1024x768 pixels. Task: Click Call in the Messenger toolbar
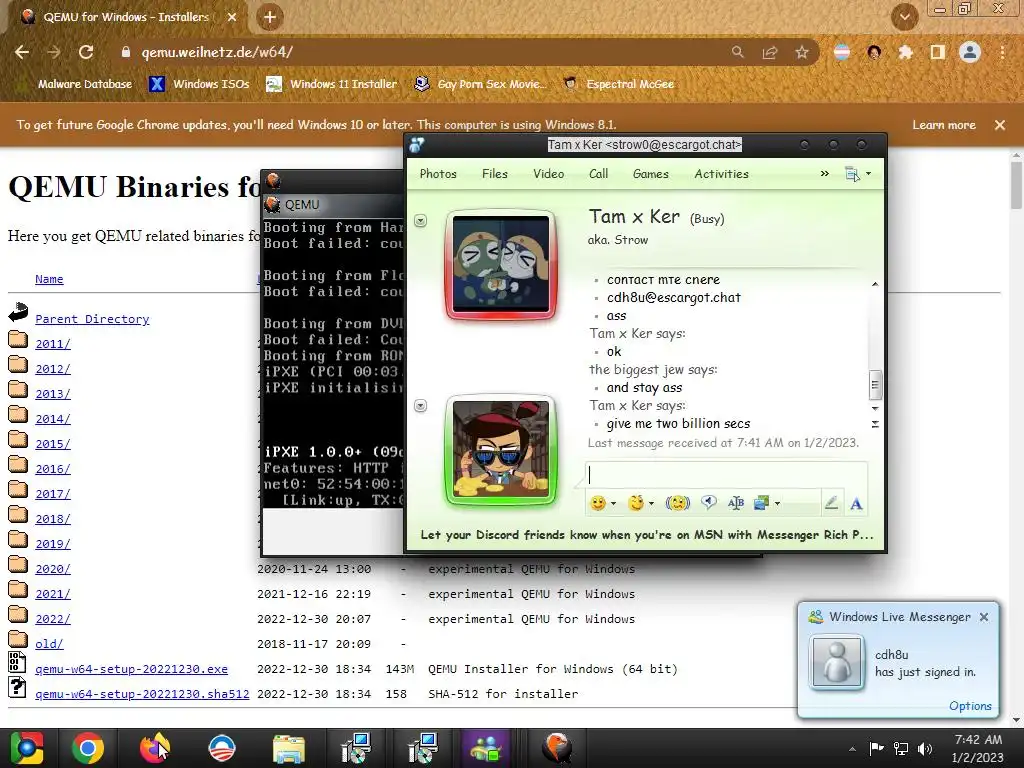pyautogui.click(x=598, y=174)
